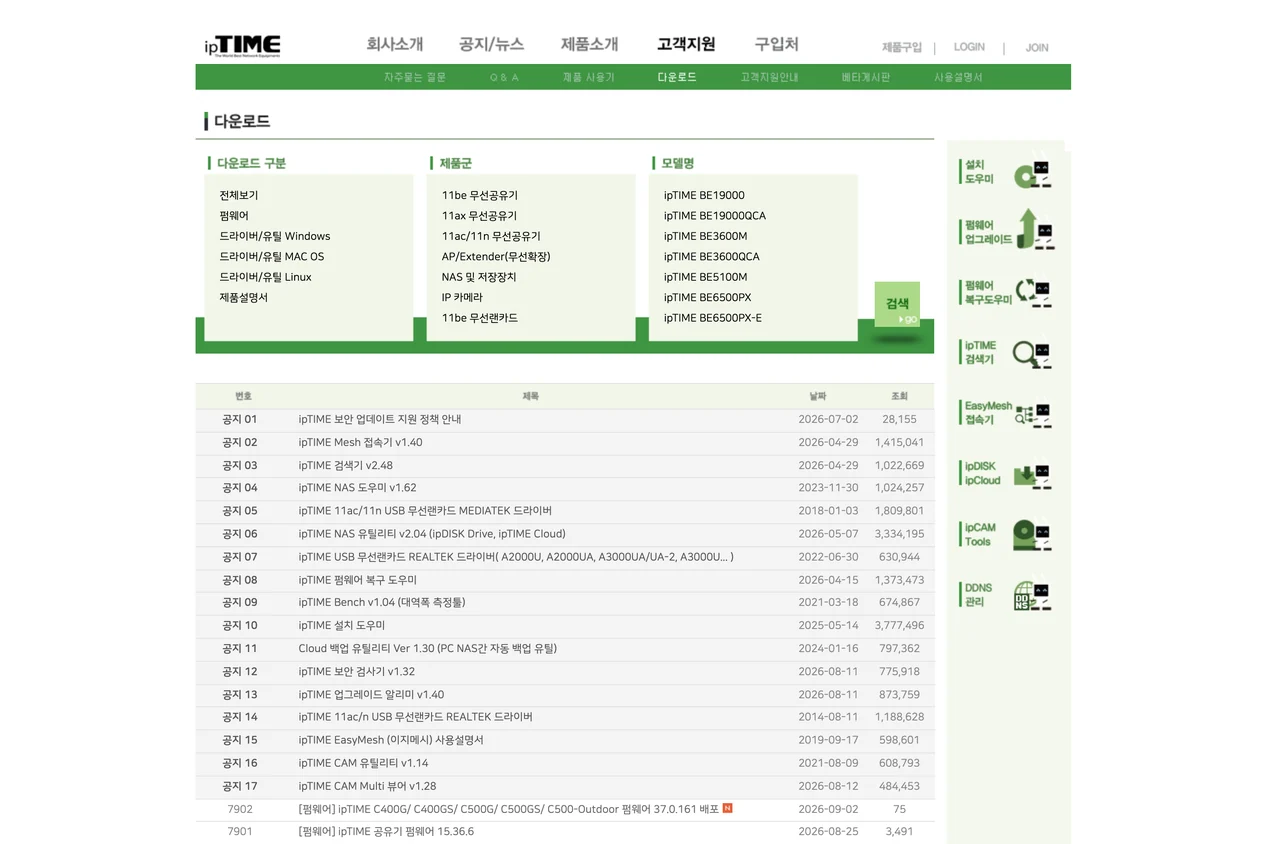Viewport: 1280px width, 844px height.
Task: Click the ipTIME logo
Action: [x=242, y=46]
